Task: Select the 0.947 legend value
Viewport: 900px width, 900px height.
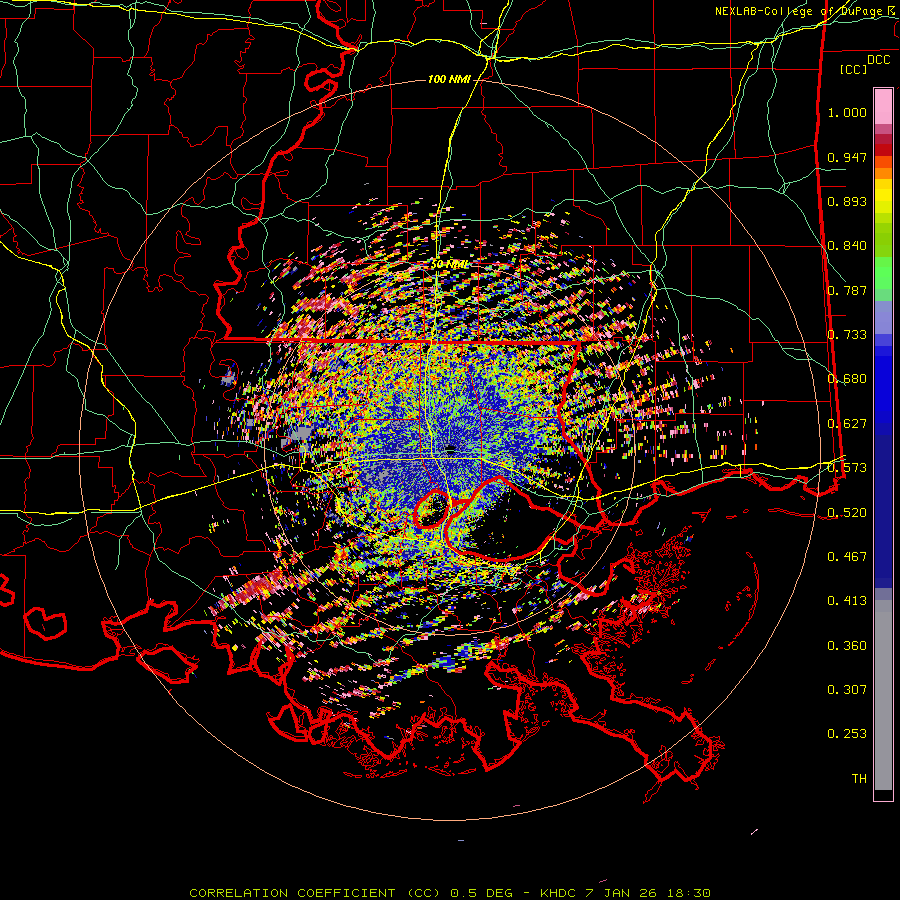Action: [x=847, y=157]
